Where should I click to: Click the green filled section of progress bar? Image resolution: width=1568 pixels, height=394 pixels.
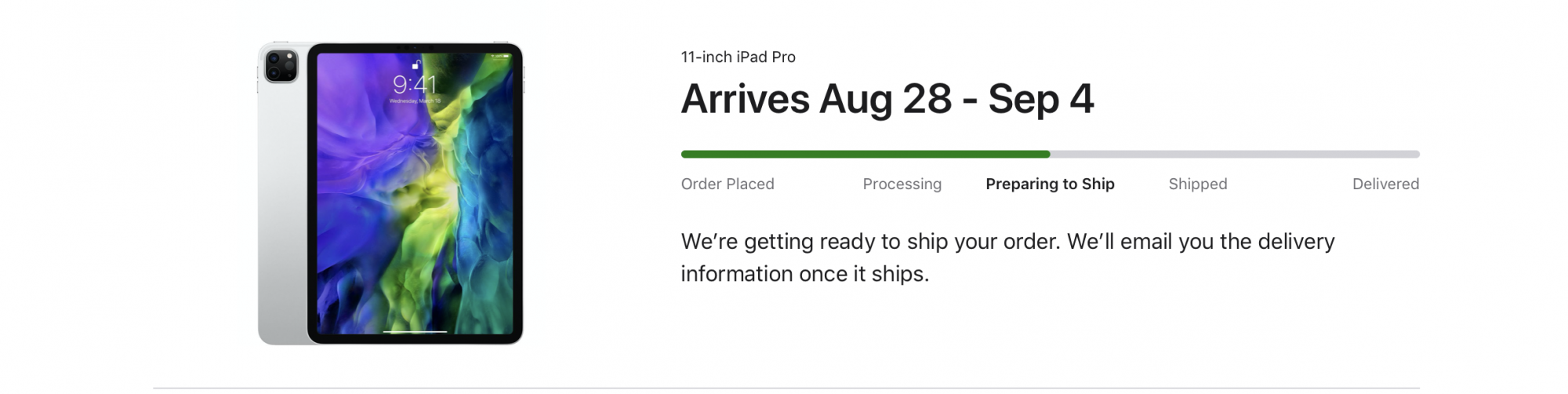[866, 154]
